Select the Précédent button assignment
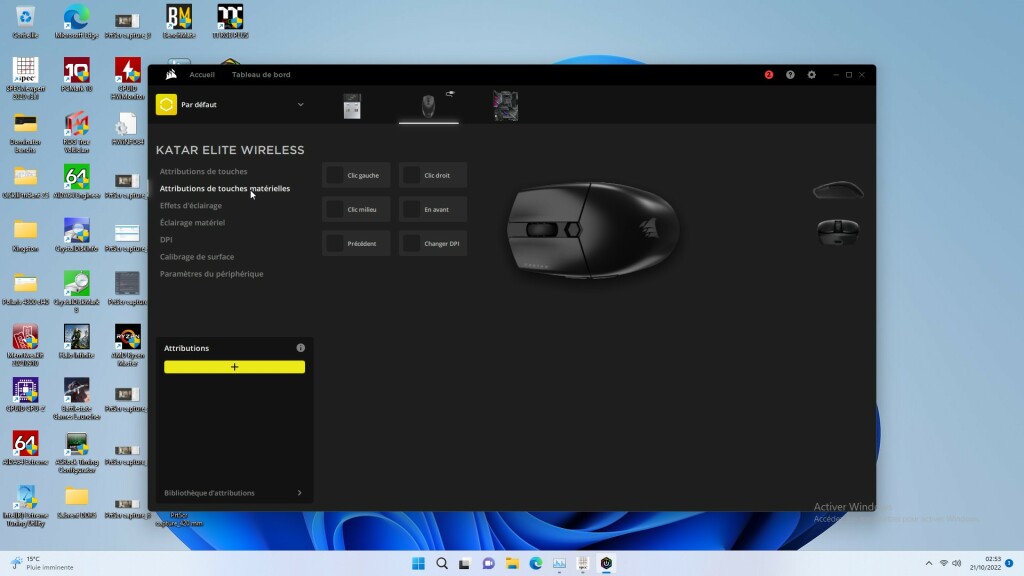Image resolution: width=1024 pixels, height=576 pixels. pos(356,244)
